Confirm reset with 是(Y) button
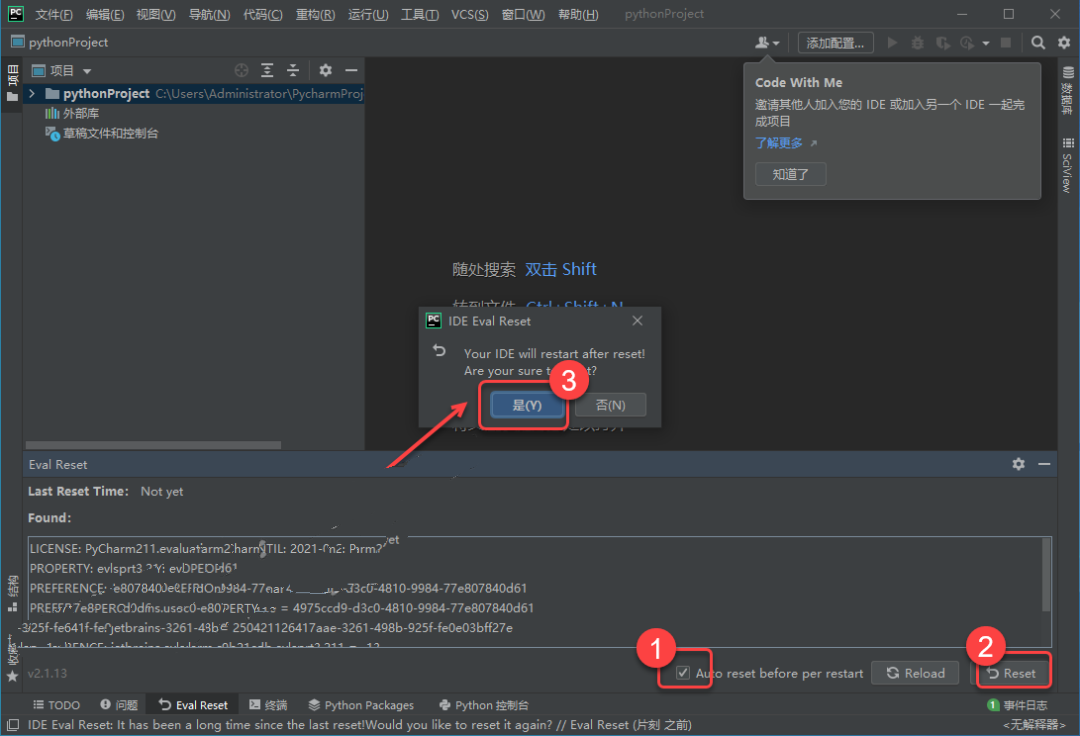The image size is (1080, 736). [527, 406]
